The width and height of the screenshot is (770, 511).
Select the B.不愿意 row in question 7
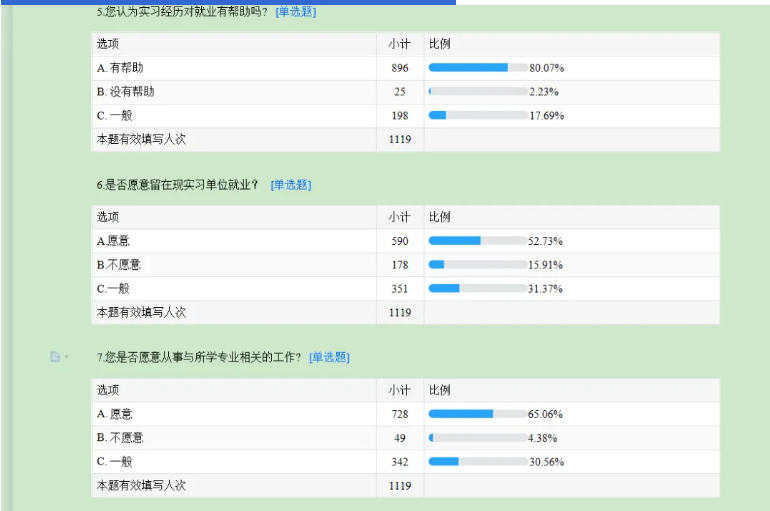tap(120, 438)
